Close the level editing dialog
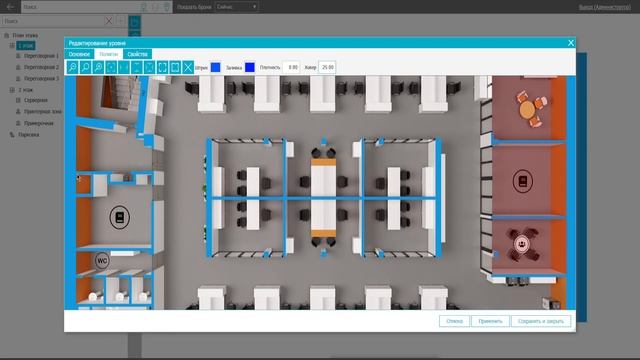 571,43
